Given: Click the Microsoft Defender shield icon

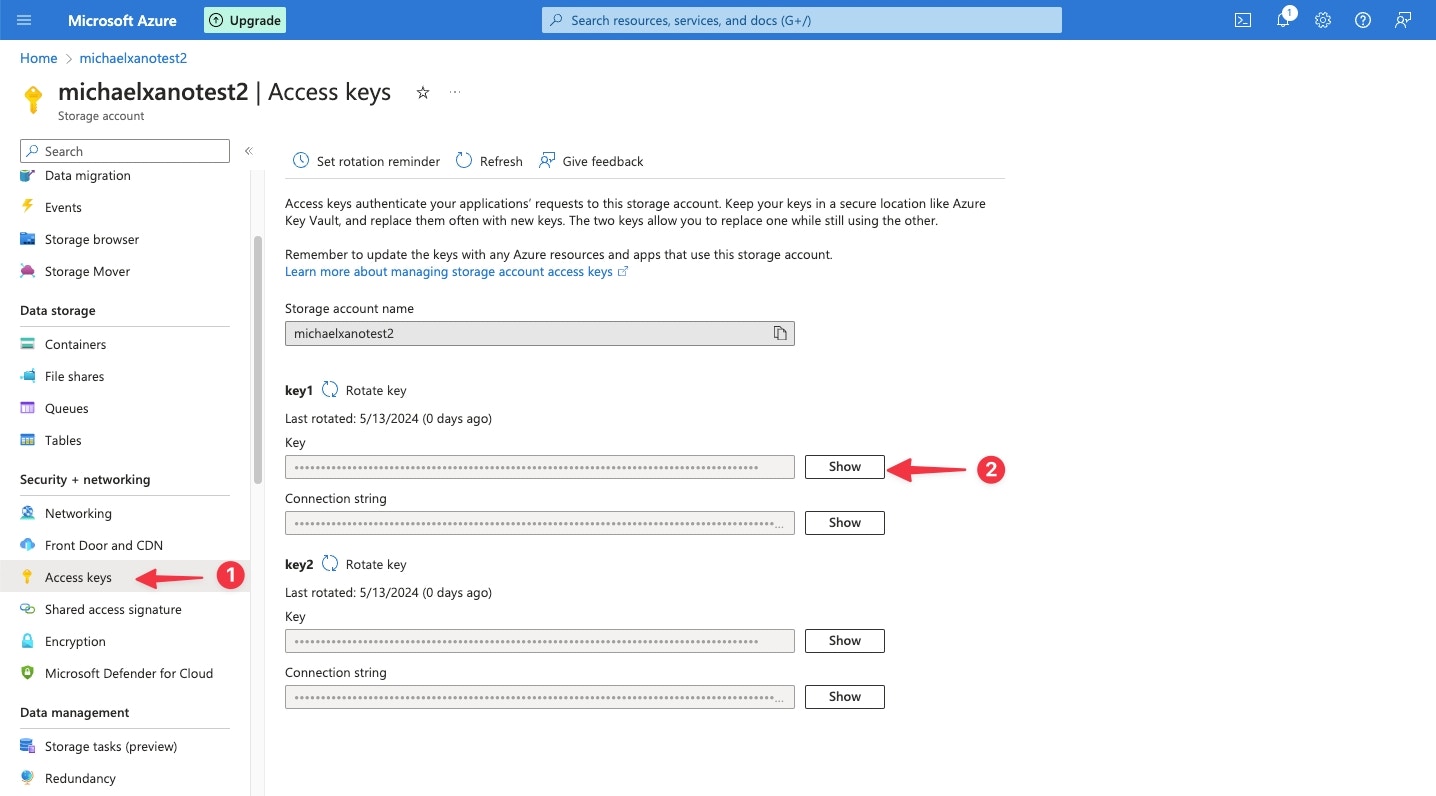Looking at the screenshot, I should 28,673.
